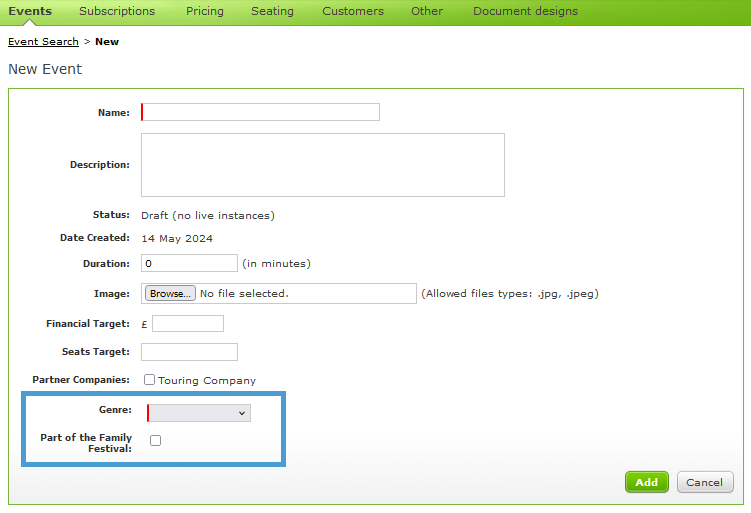Enable Part of the Family Festival checkbox
The width and height of the screenshot is (751, 513).
click(x=155, y=441)
